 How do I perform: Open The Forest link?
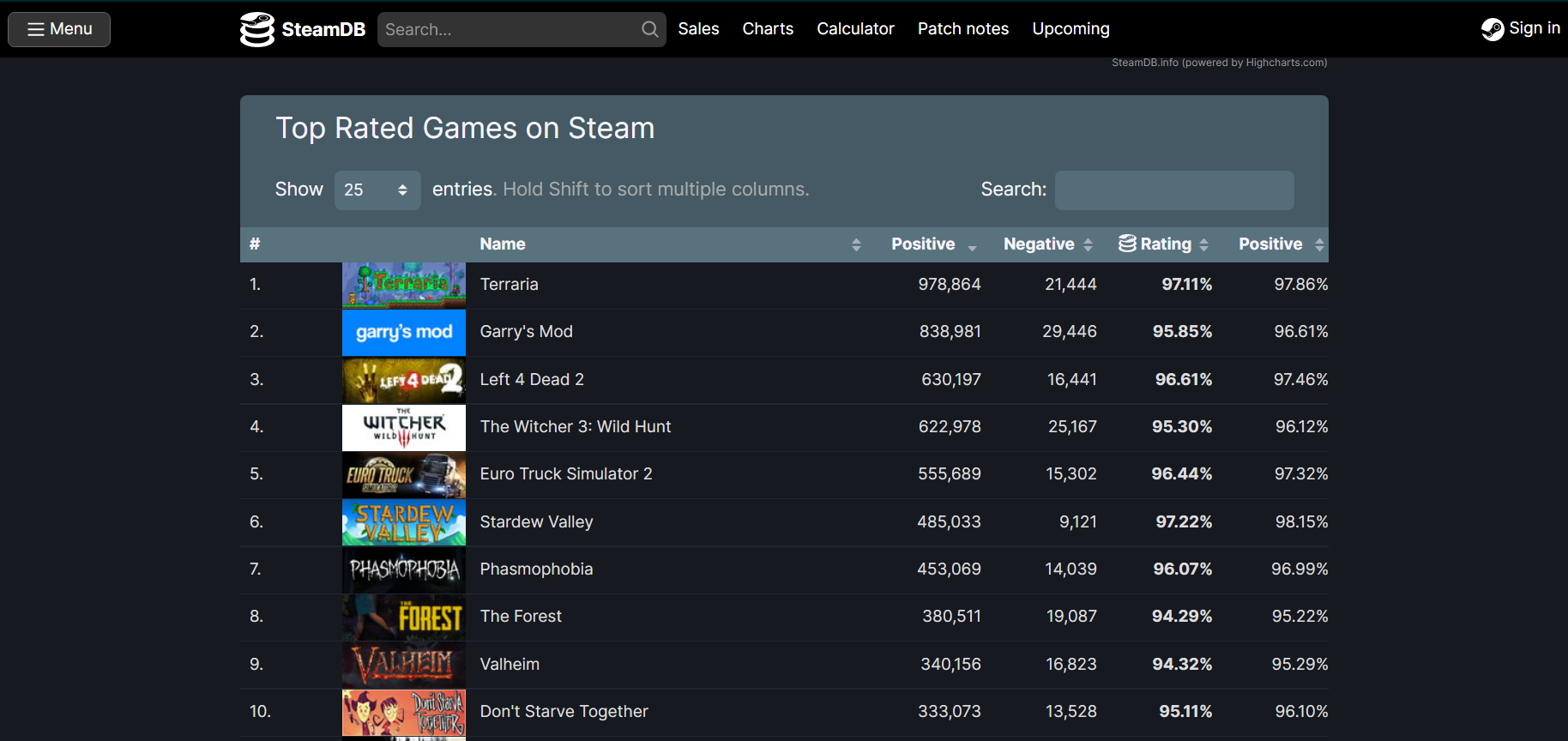521,616
